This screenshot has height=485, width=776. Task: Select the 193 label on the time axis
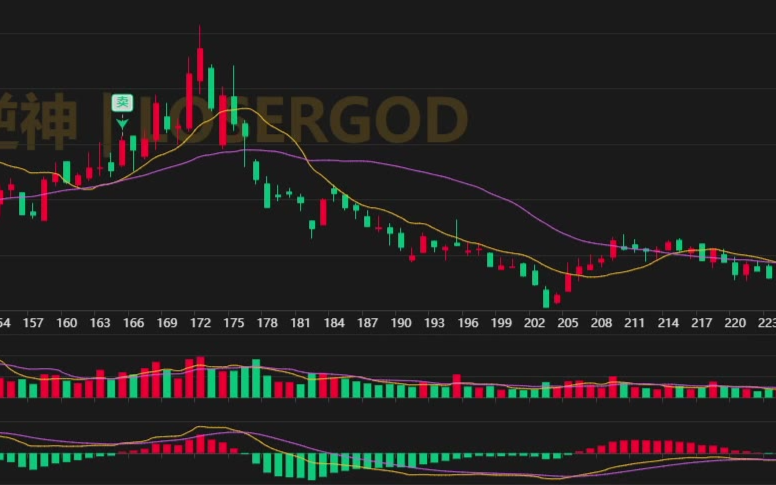point(435,323)
